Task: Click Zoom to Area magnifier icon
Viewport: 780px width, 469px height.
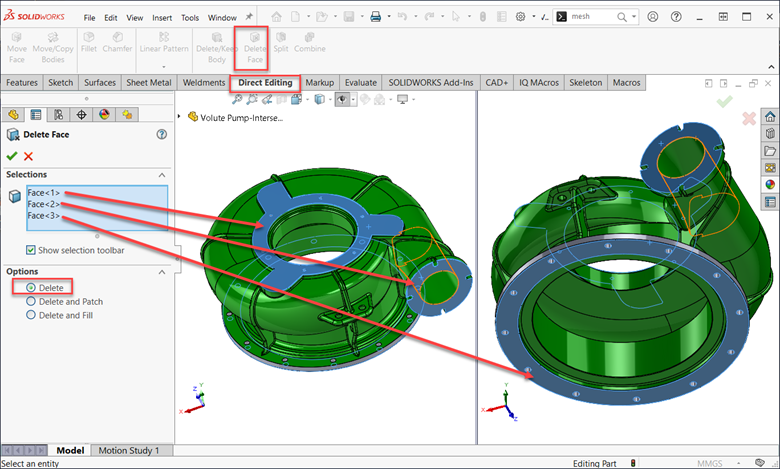Action: coord(252,99)
